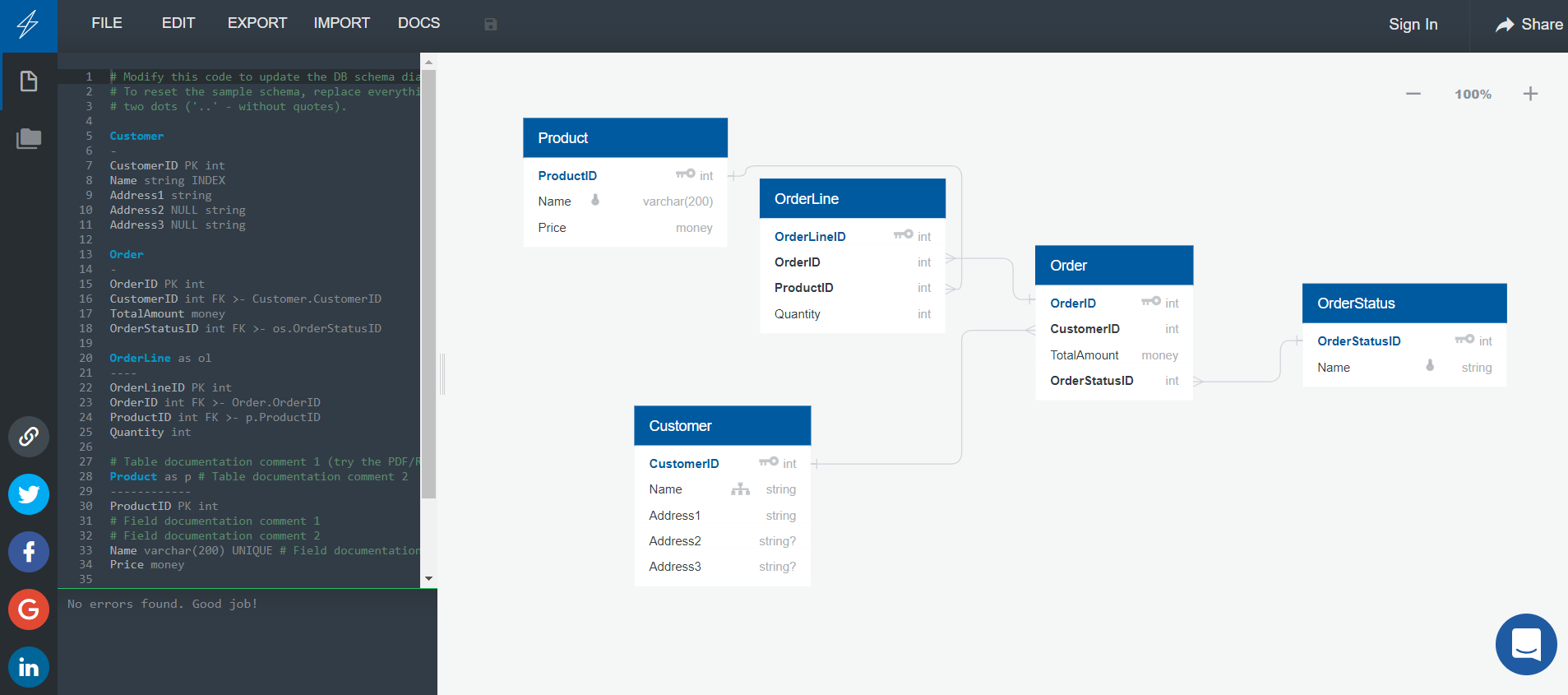Click the save floppy disk icon
Image resolution: width=1568 pixels, height=695 pixels.
click(491, 25)
